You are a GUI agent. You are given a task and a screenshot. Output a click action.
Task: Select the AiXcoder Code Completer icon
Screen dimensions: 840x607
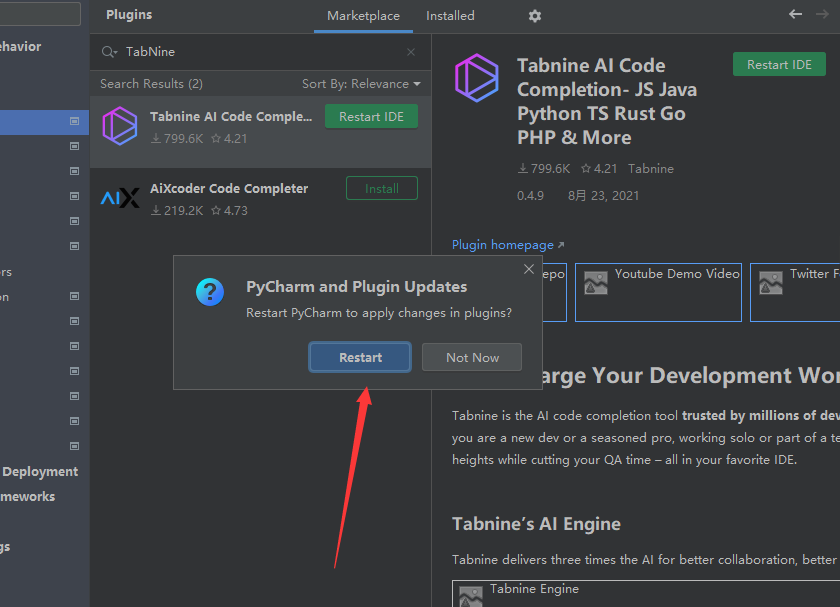click(120, 198)
